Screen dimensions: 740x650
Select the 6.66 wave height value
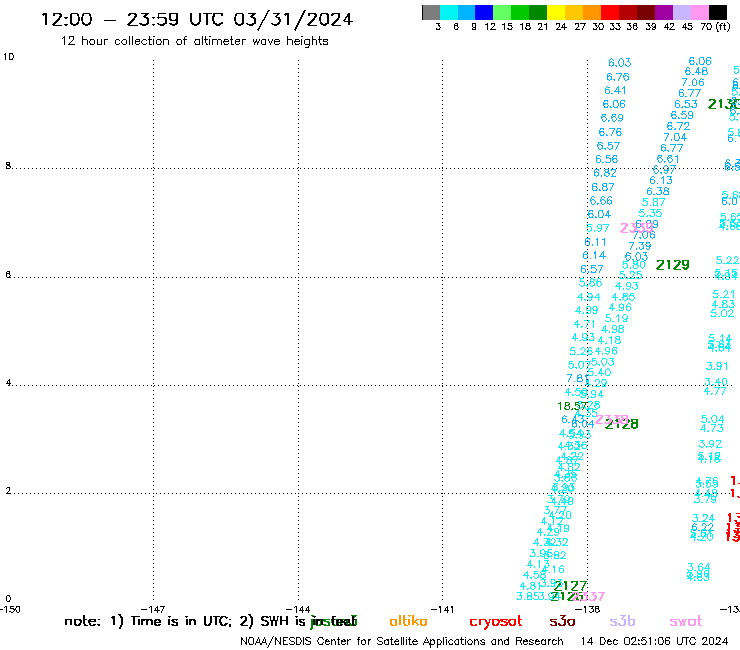pos(601,201)
